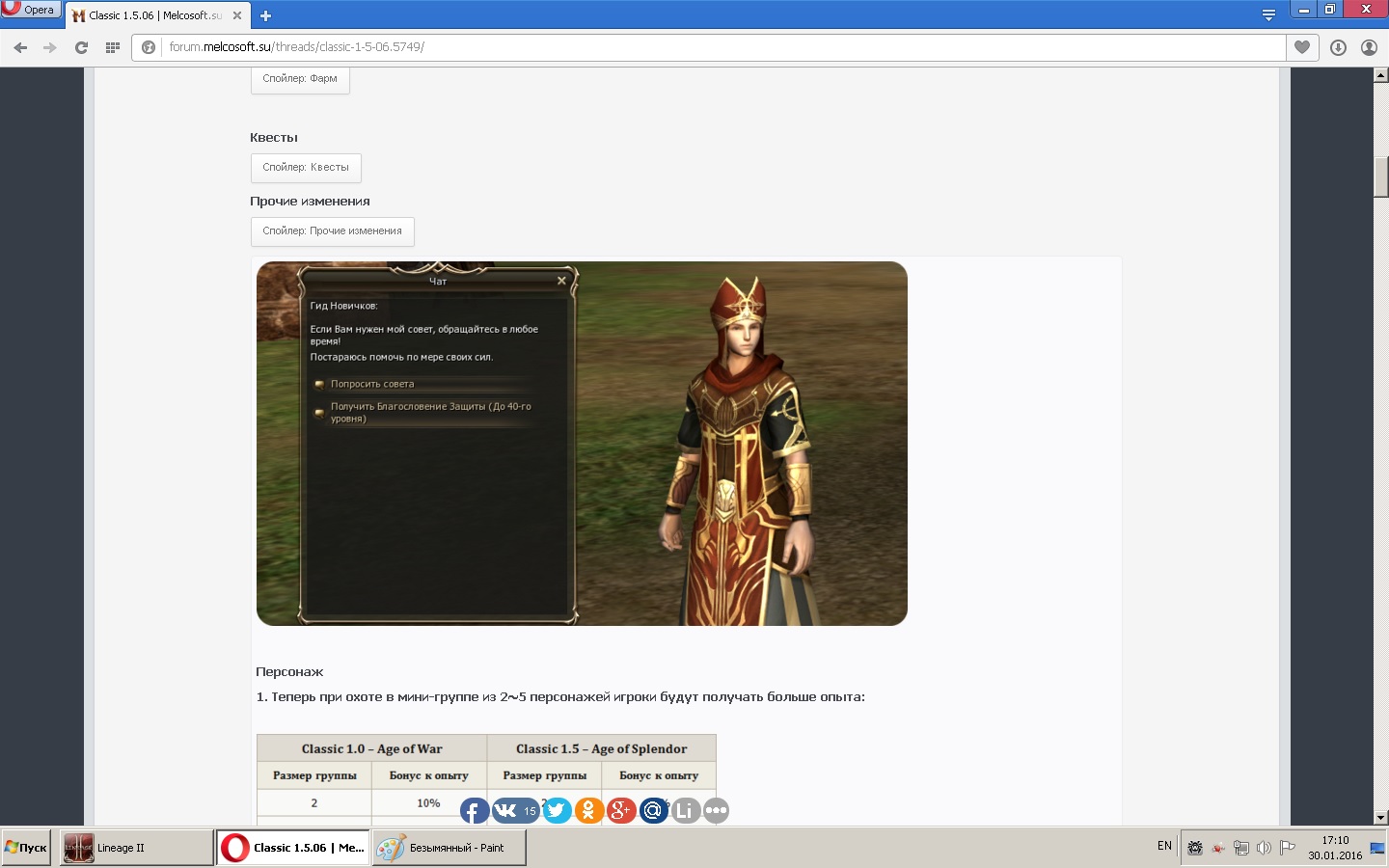
Task: Close the Classic 1.5.06 tab
Action: pos(237,15)
